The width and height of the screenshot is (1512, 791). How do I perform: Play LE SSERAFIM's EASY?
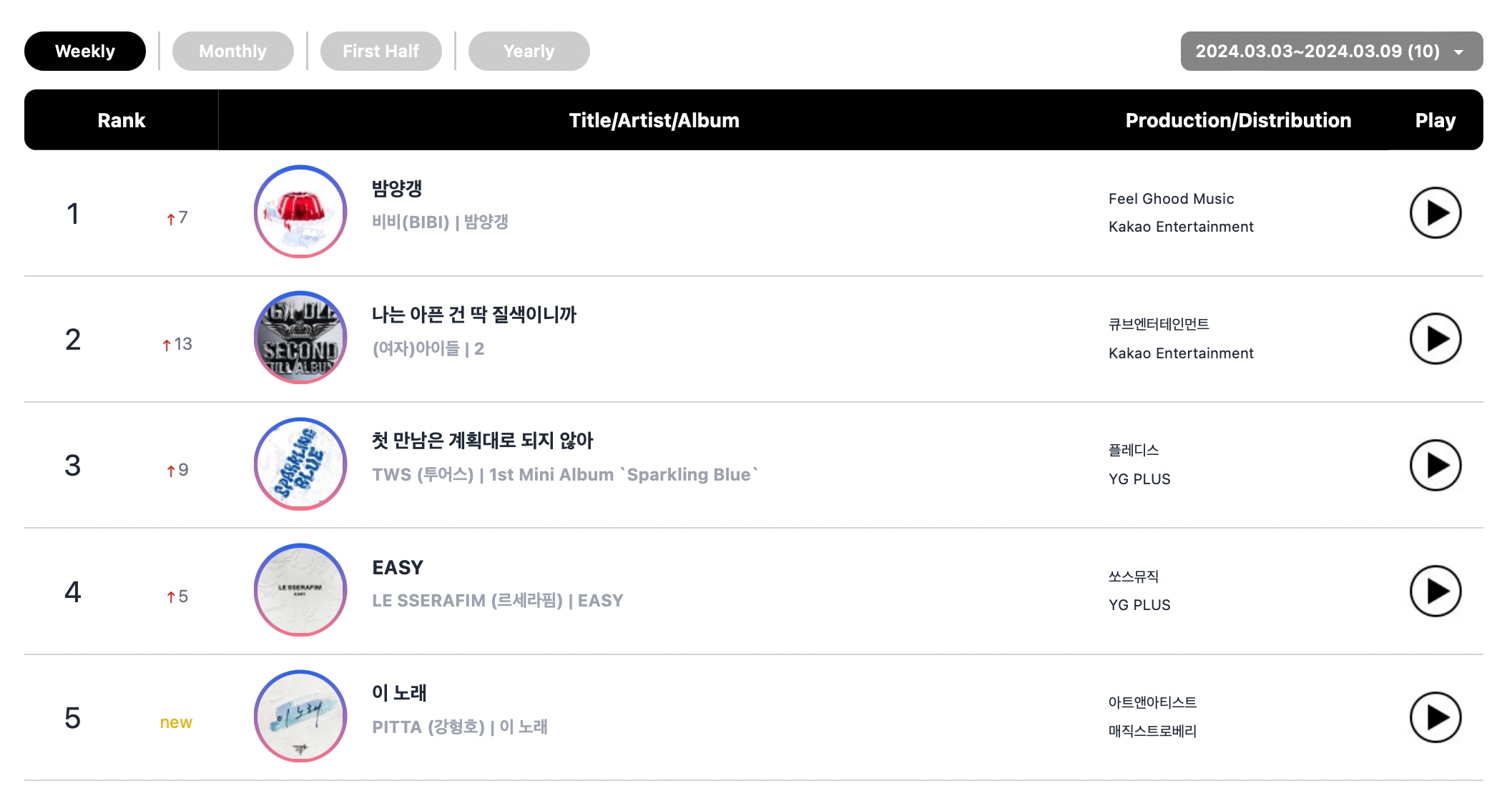click(1435, 591)
